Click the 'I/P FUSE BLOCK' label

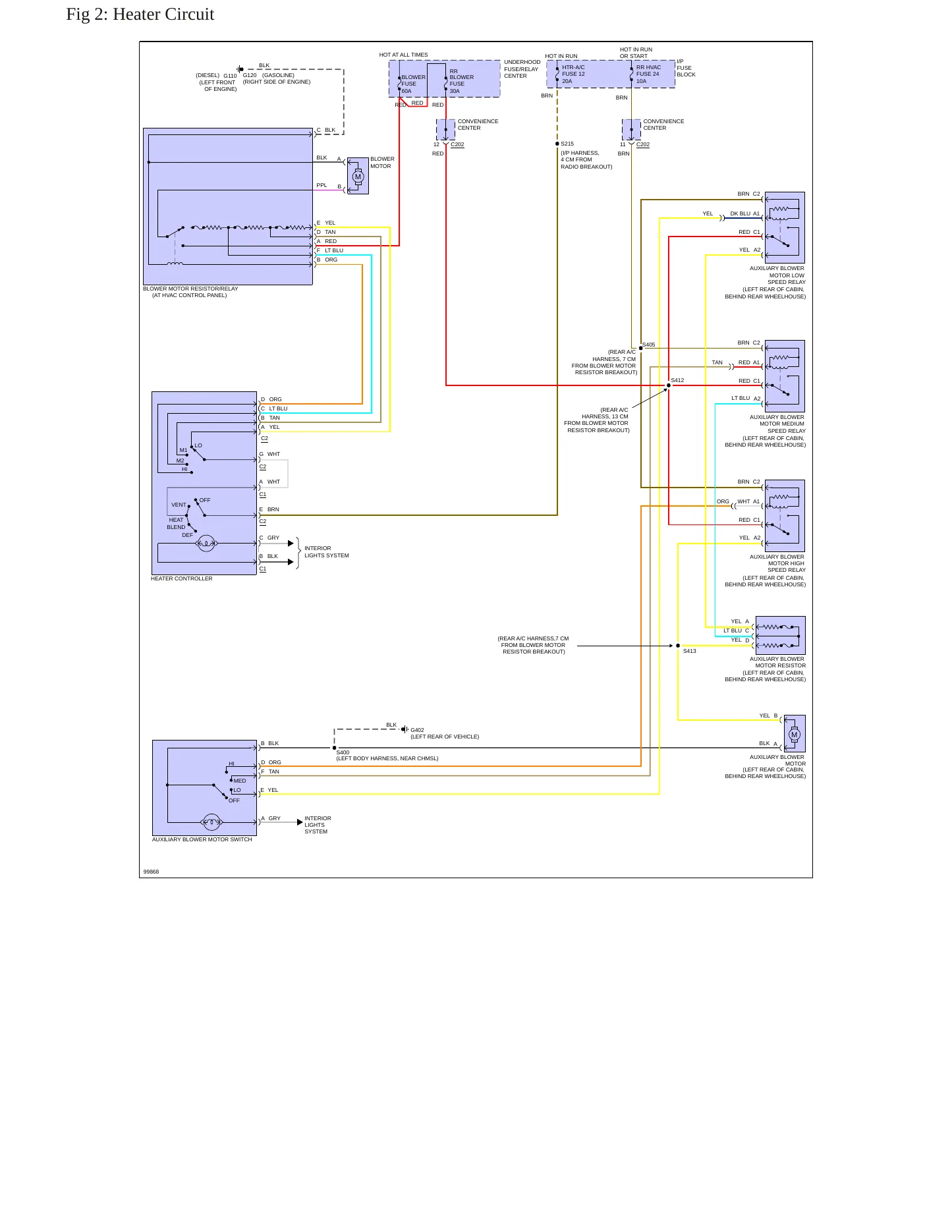[686, 68]
